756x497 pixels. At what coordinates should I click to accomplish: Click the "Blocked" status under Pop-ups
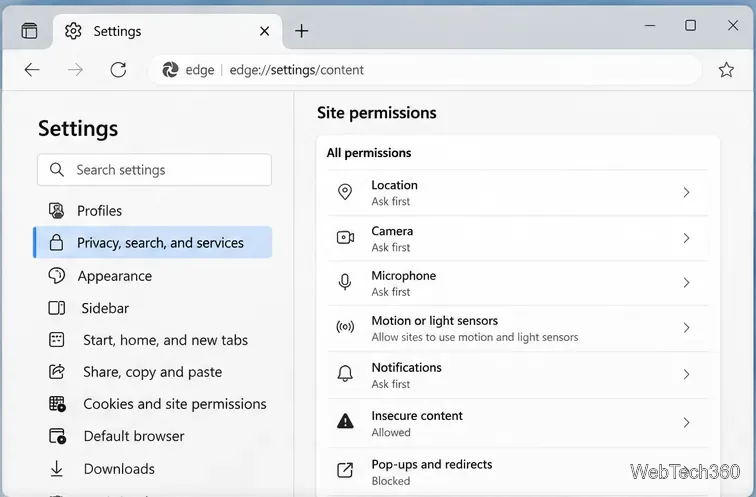[391, 481]
